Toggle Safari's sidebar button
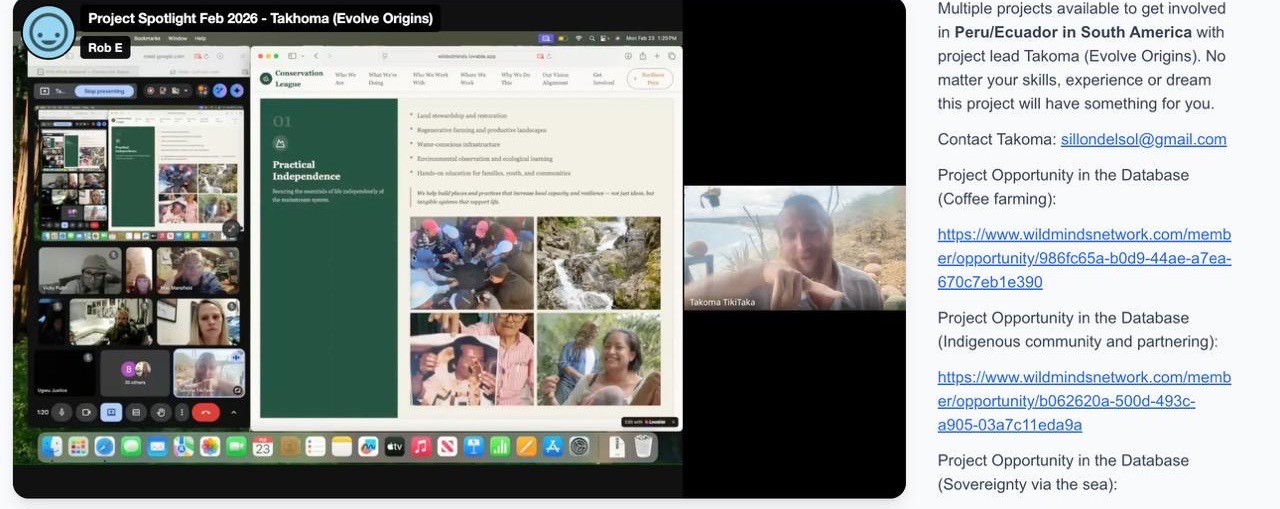This screenshot has height=509, width=1280. tap(292, 56)
